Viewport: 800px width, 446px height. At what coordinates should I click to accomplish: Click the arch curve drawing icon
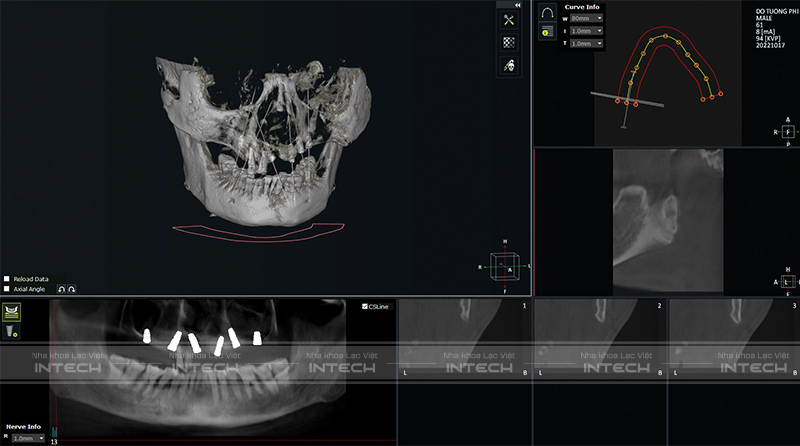click(x=548, y=13)
